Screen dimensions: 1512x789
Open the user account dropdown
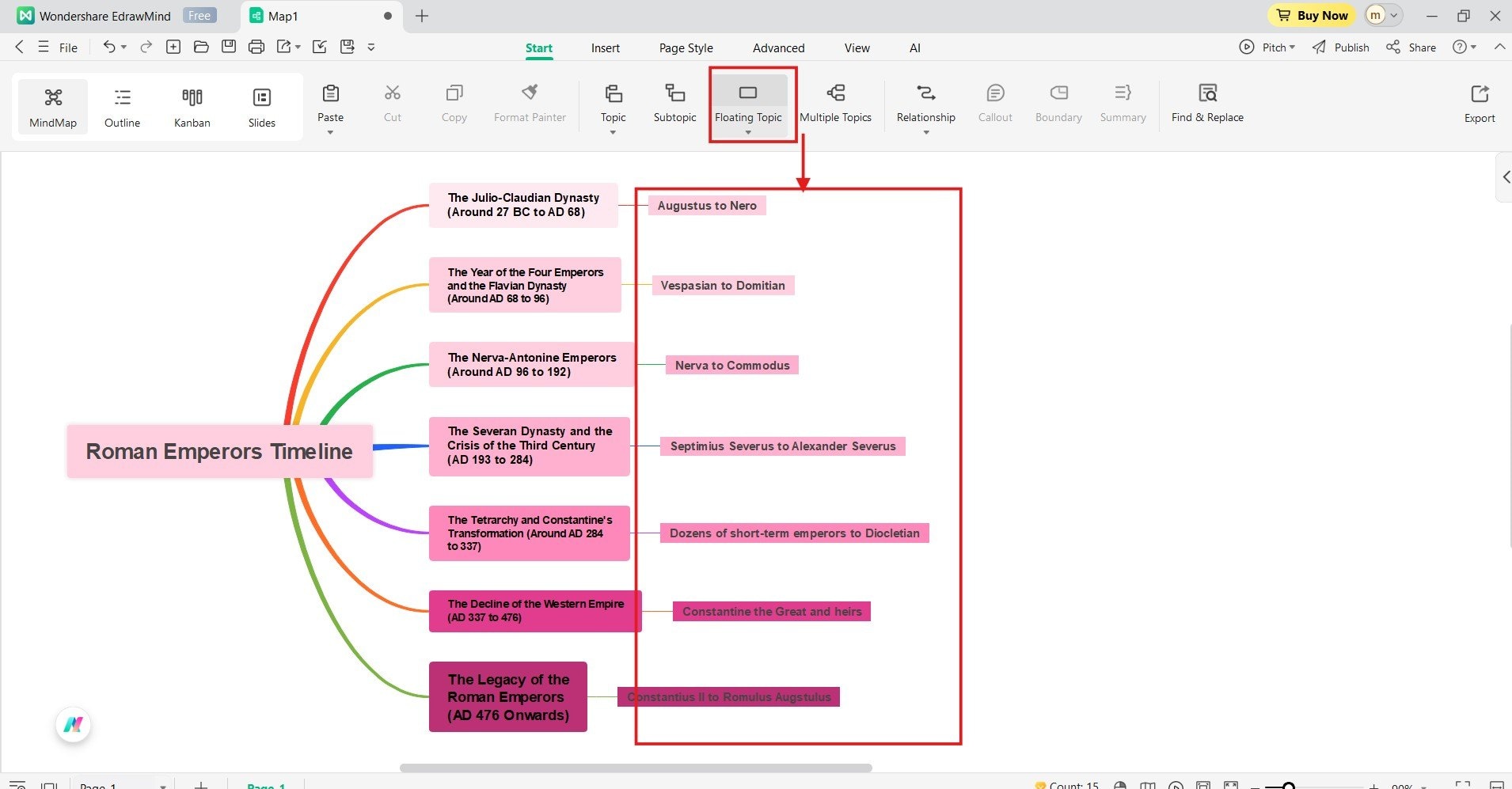click(x=1383, y=15)
